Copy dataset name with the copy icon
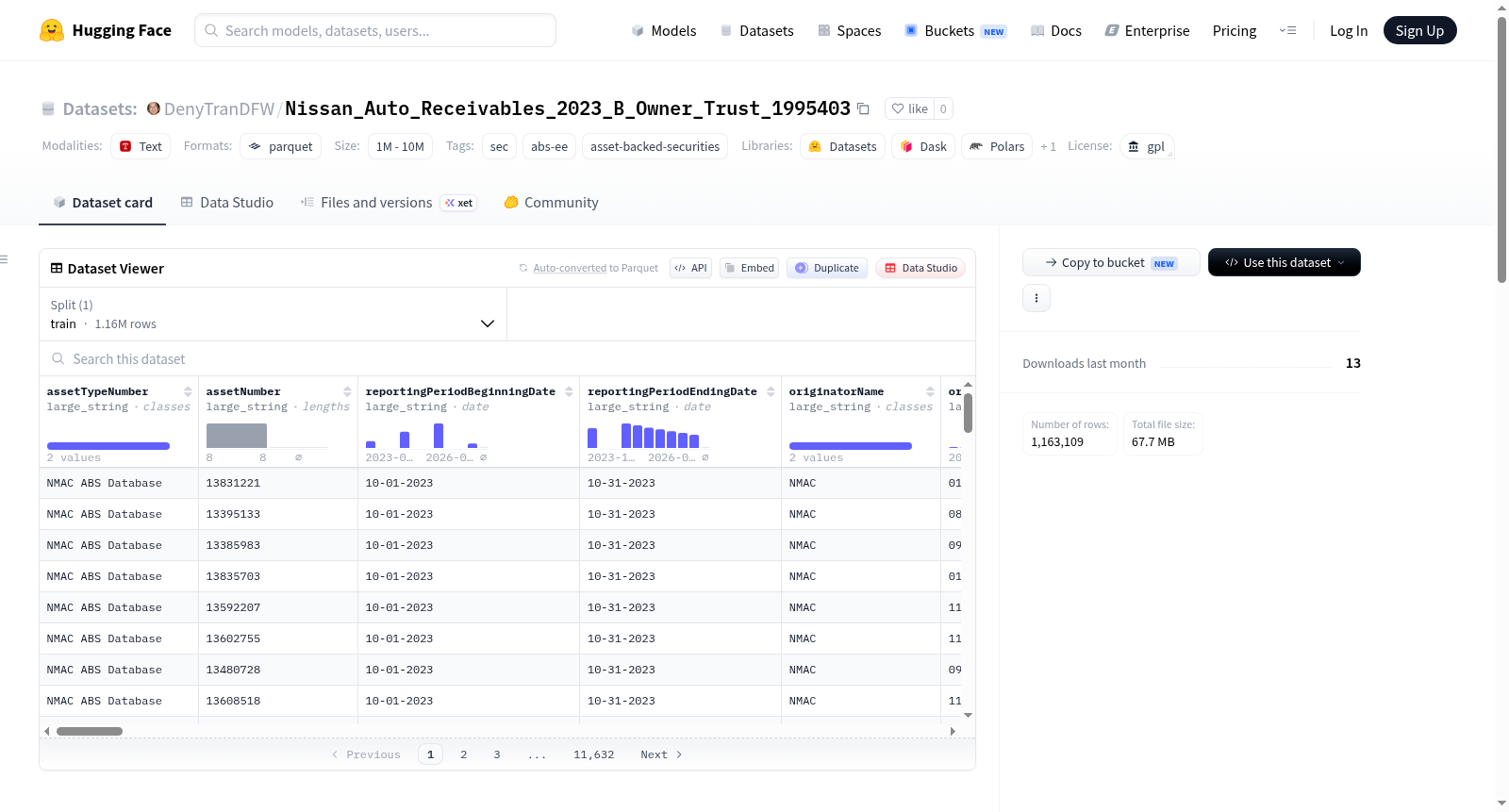 point(863,108)
